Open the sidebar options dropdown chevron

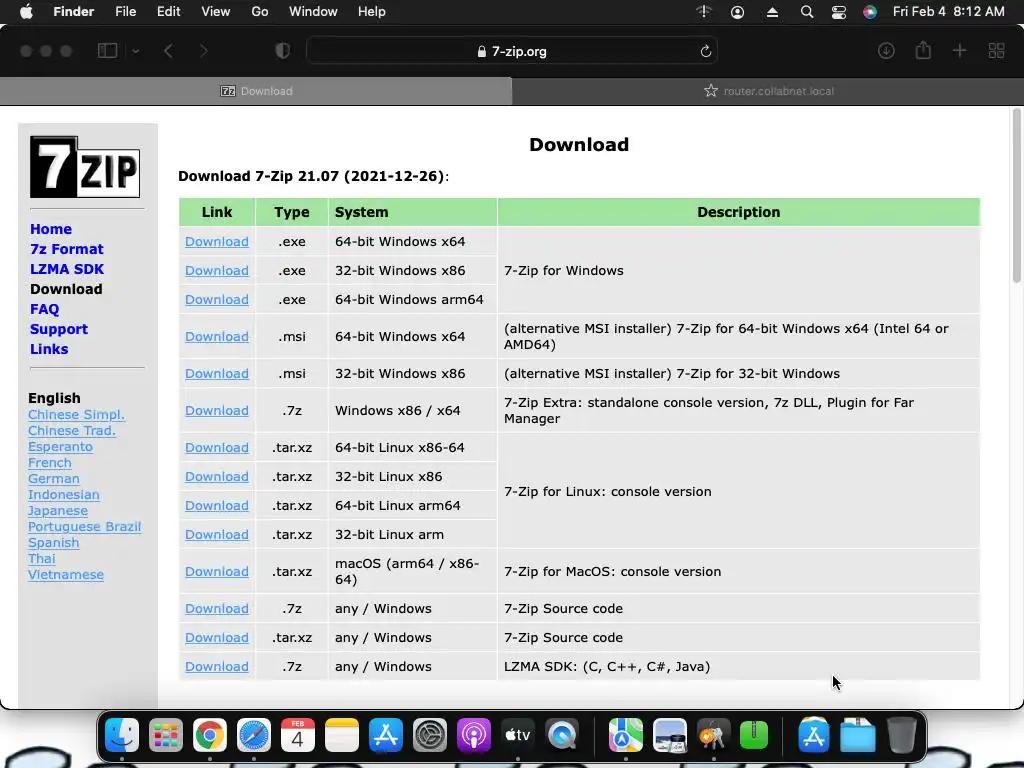coord(136,51)
